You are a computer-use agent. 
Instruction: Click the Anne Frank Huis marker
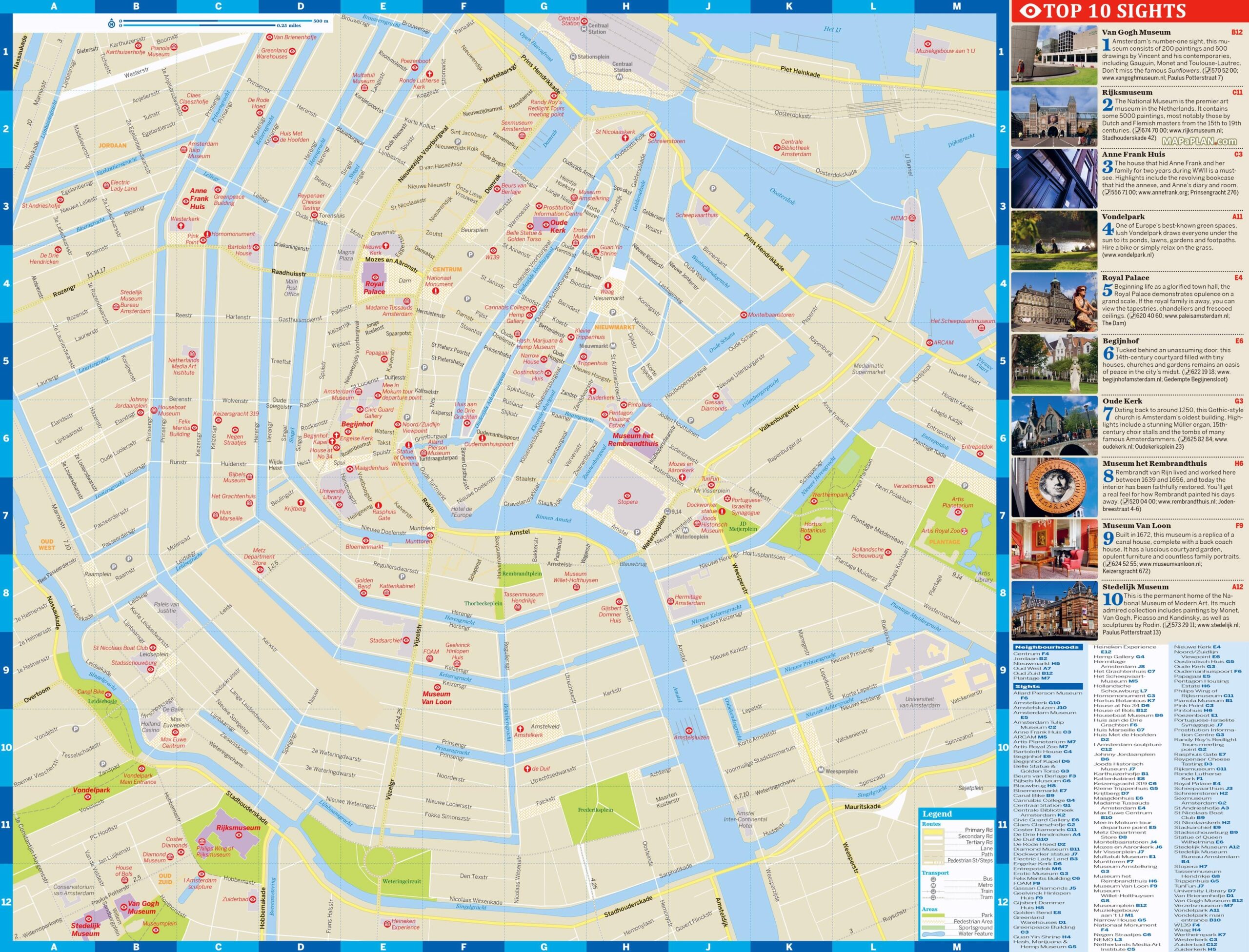[186, 202]
